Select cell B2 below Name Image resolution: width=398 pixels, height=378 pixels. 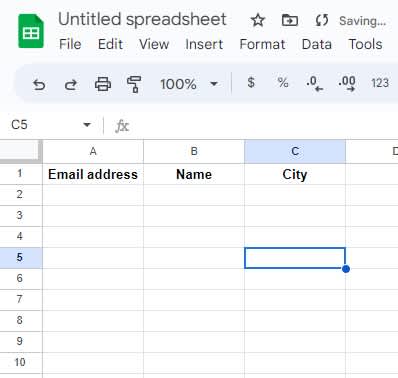pyautogui.click(x=194, y=195)
